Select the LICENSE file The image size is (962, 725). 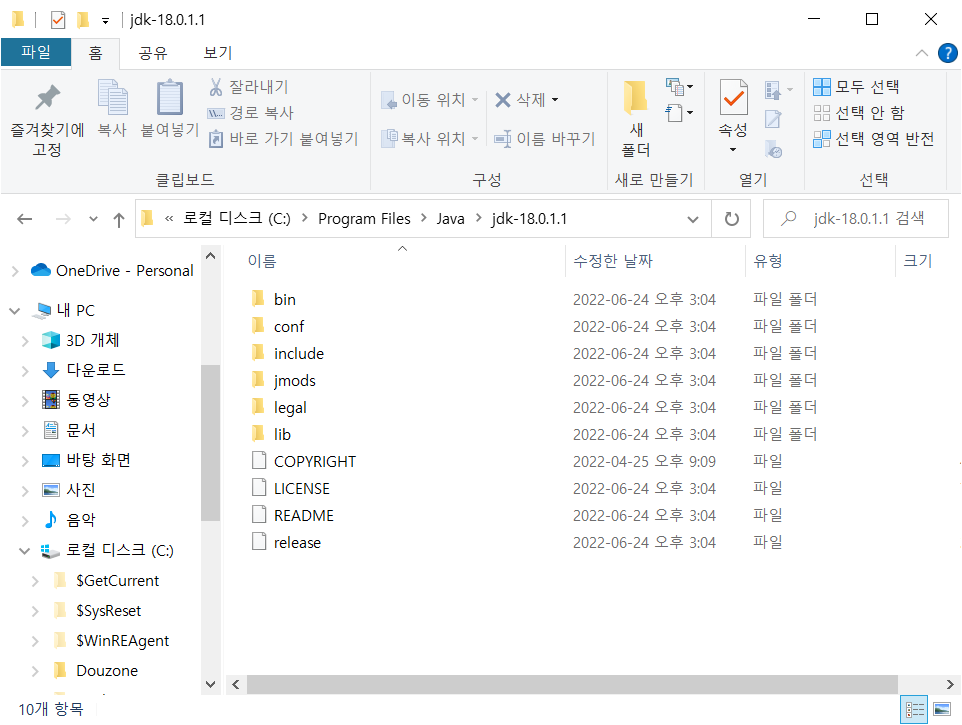[301, 488]
